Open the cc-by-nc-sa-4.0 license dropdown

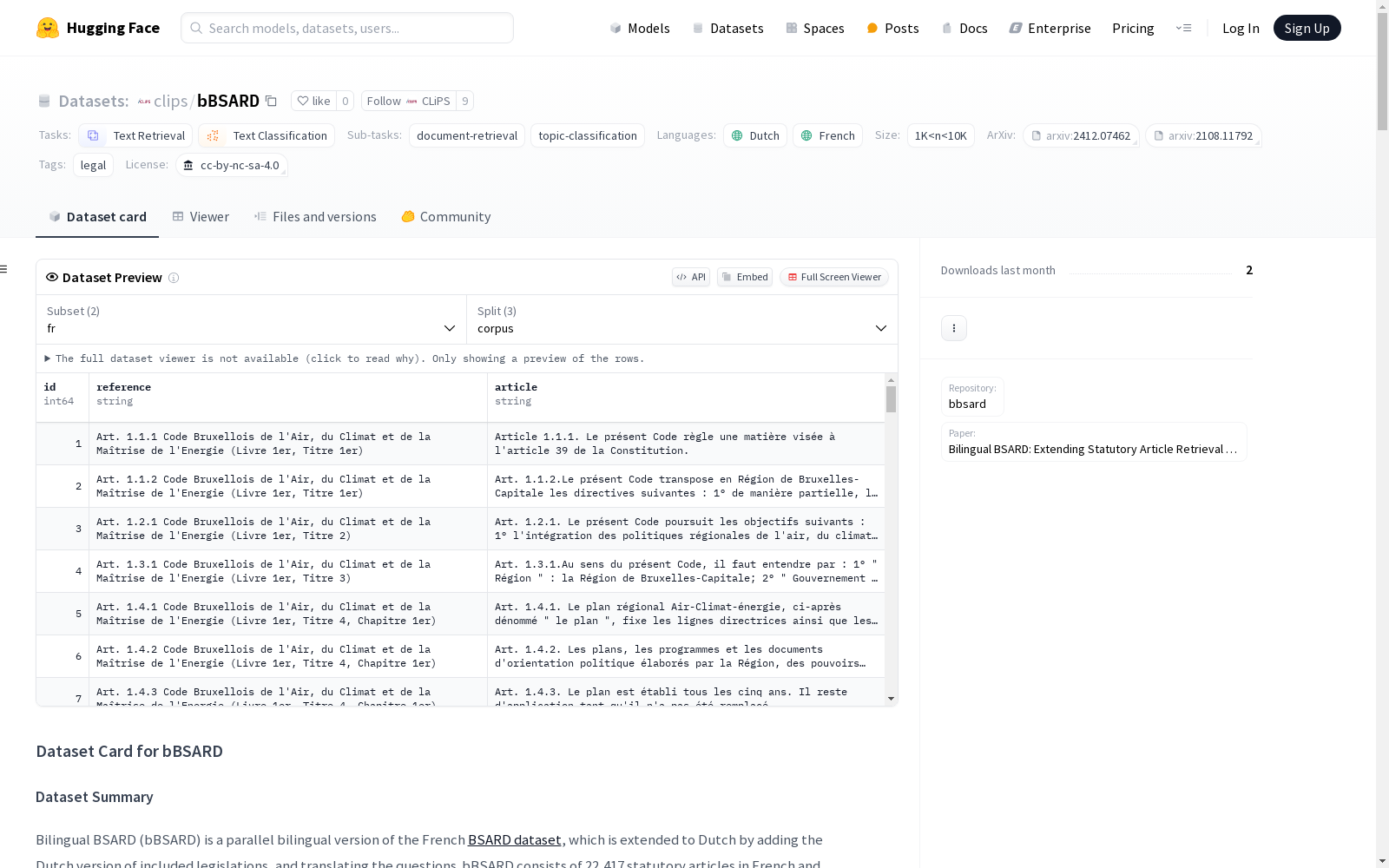231,165
